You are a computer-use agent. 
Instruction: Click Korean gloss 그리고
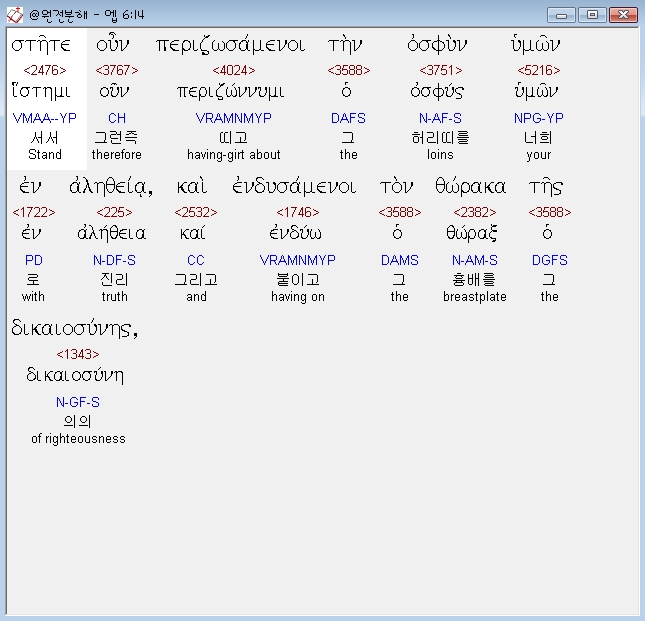coord(196,279)
